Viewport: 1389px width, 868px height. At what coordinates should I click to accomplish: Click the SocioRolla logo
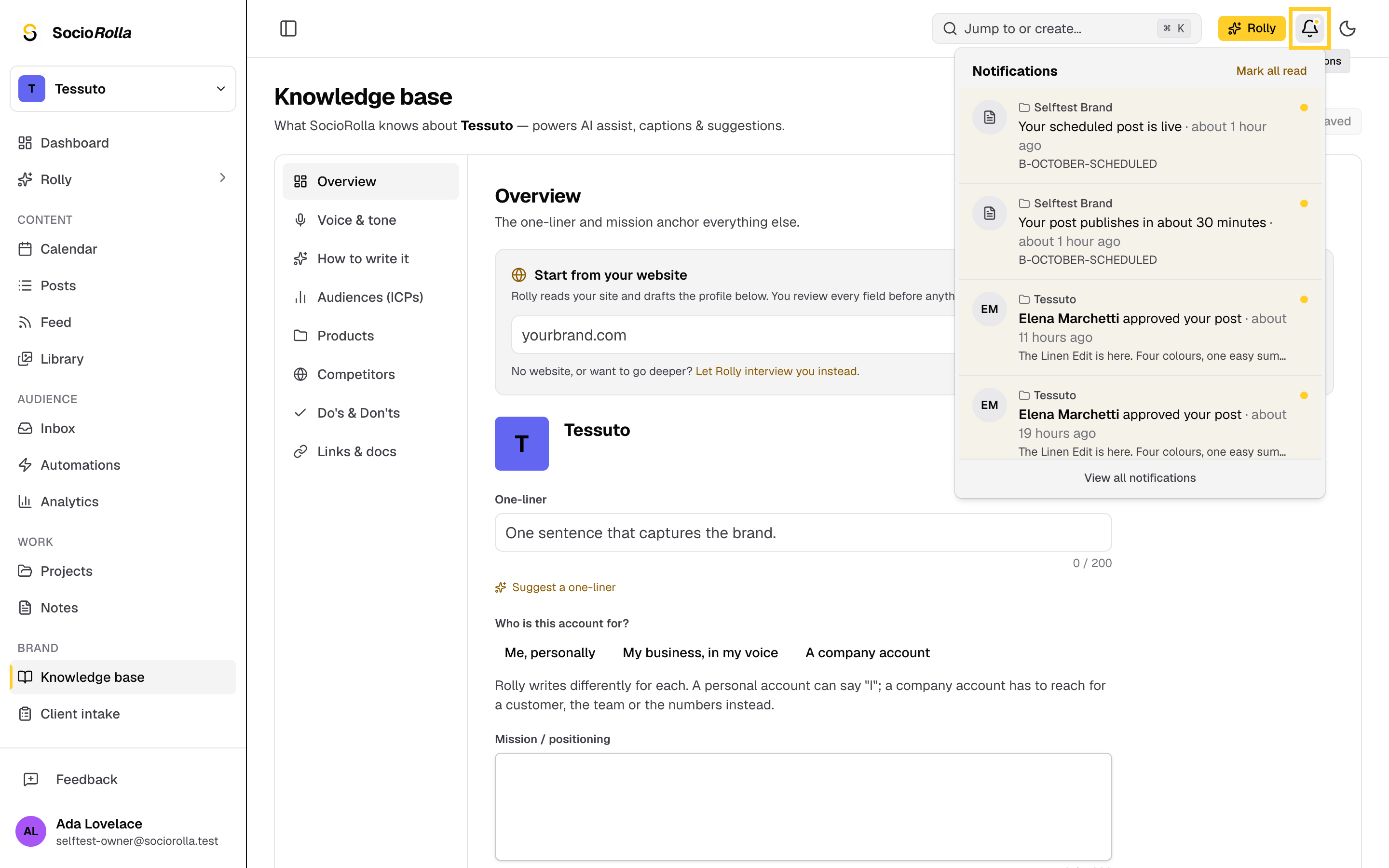click(x=76, y=33)
